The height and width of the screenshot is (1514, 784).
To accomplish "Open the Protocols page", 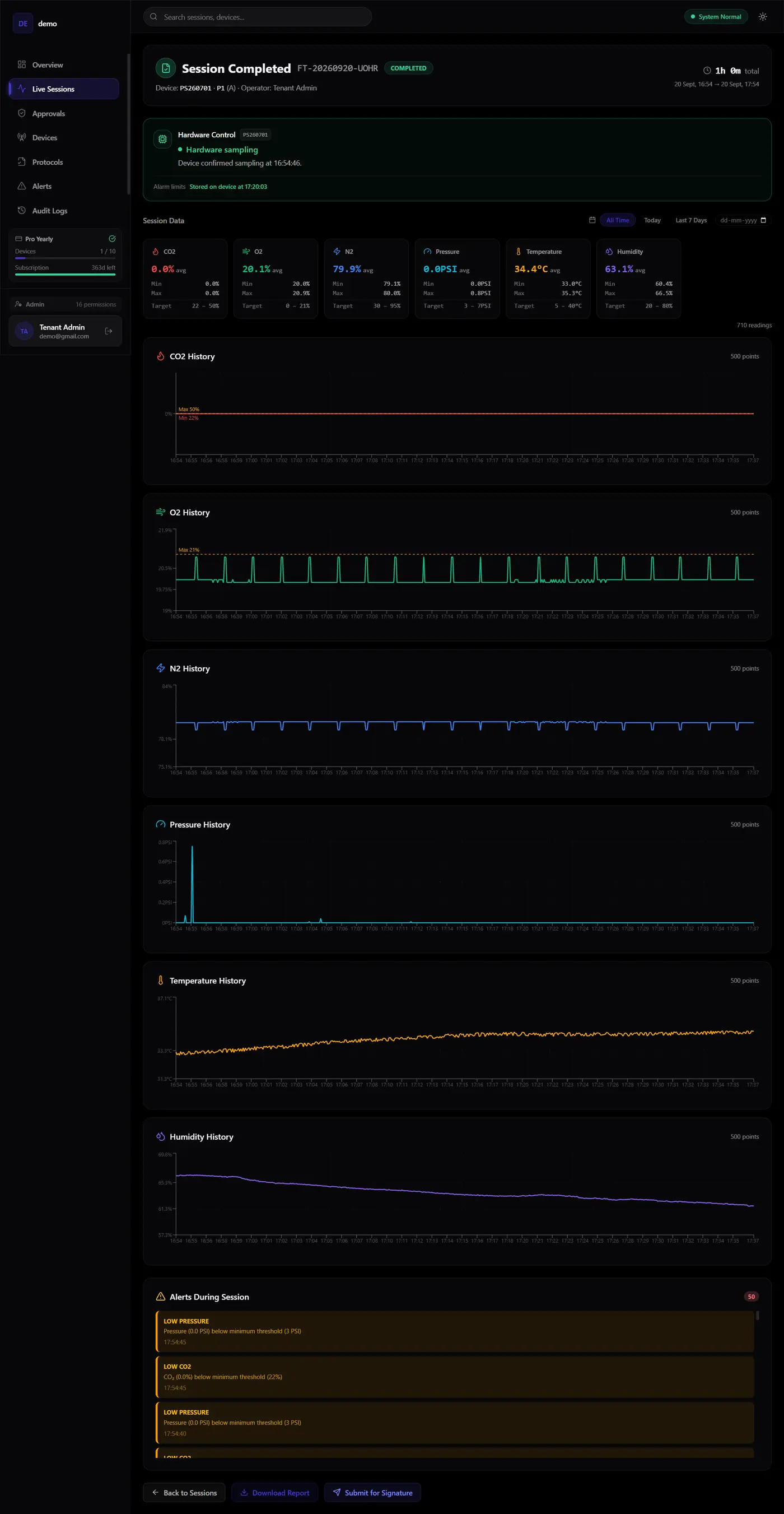I will (64, 162).
